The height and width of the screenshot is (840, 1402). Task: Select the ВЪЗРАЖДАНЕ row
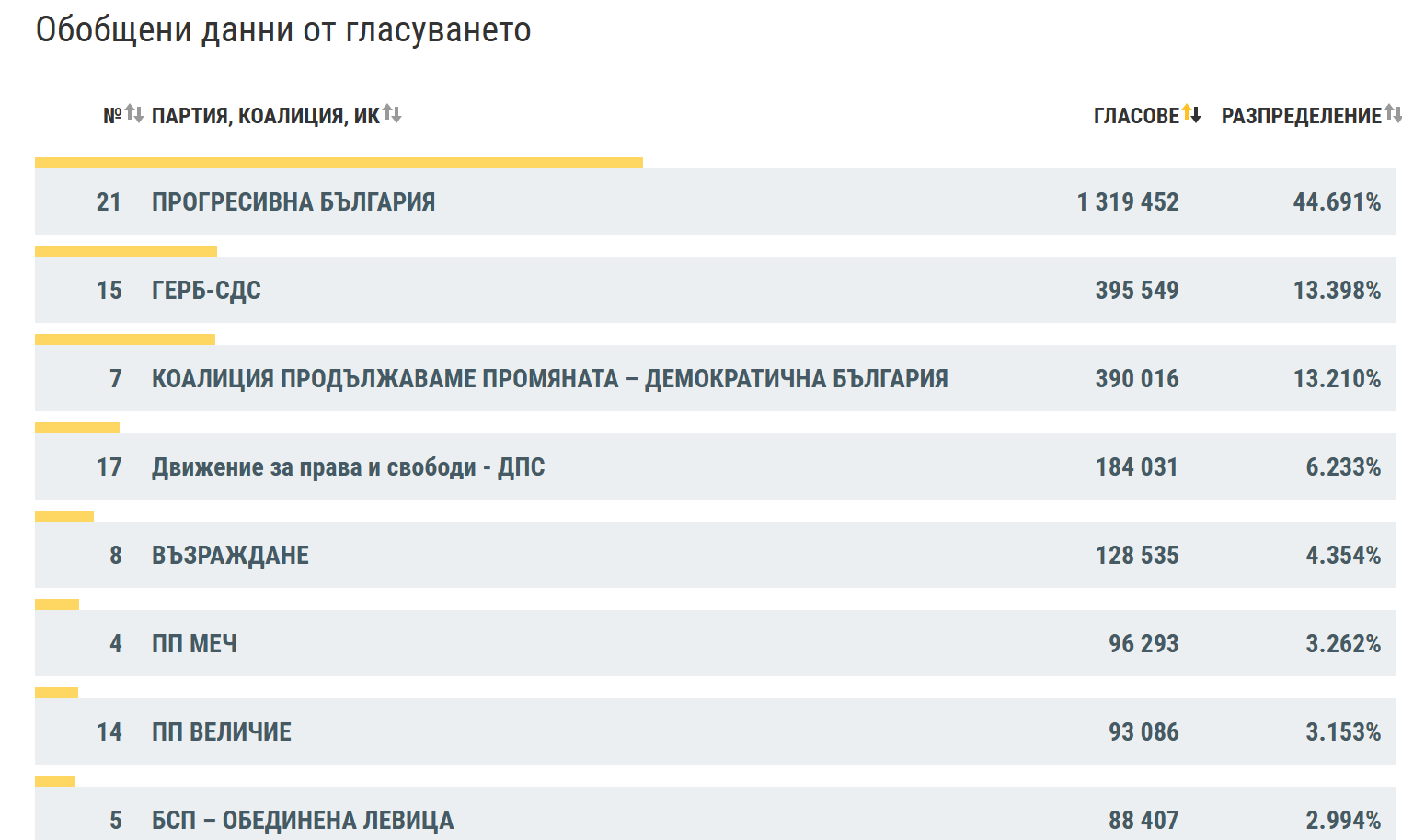pyautogui.click(x=716, y=555)
